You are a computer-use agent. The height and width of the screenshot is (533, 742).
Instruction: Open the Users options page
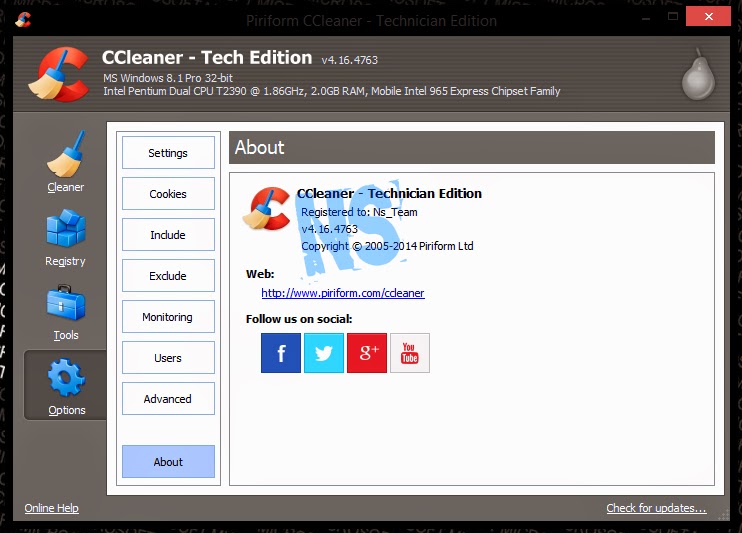pos(168,357)
